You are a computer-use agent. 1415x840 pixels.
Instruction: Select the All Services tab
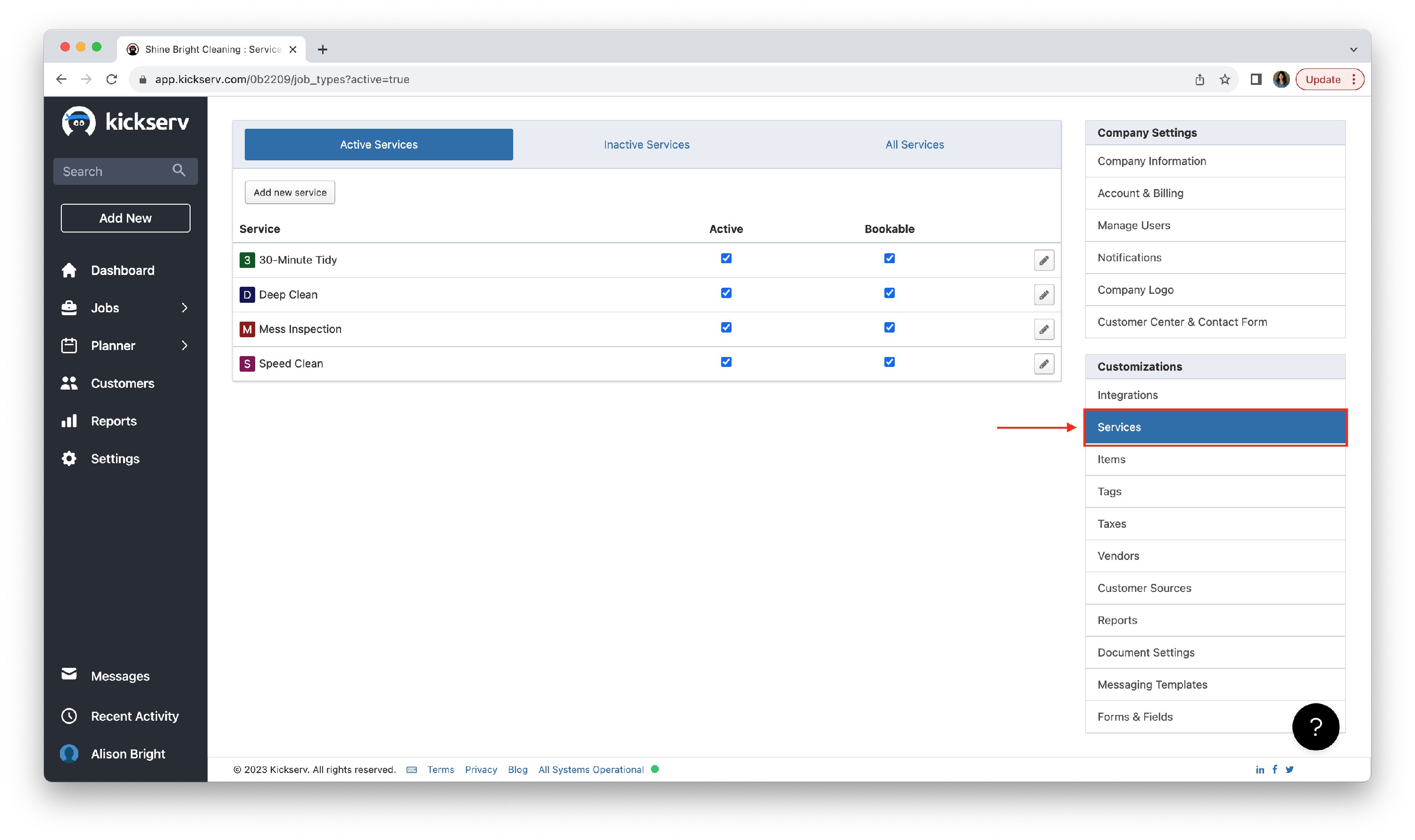point(914,145)
